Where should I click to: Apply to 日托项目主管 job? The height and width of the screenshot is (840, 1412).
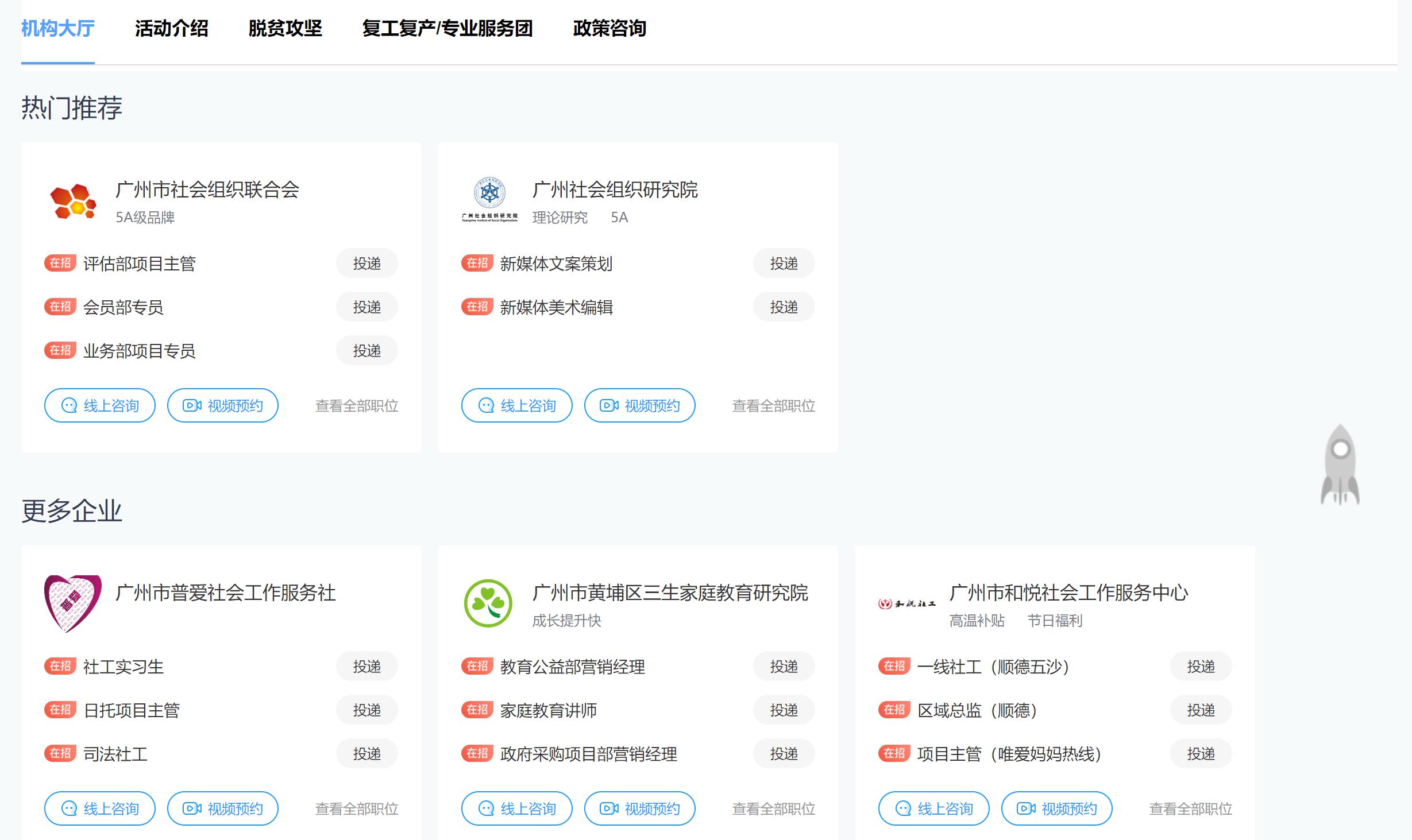tap(367, 710)
